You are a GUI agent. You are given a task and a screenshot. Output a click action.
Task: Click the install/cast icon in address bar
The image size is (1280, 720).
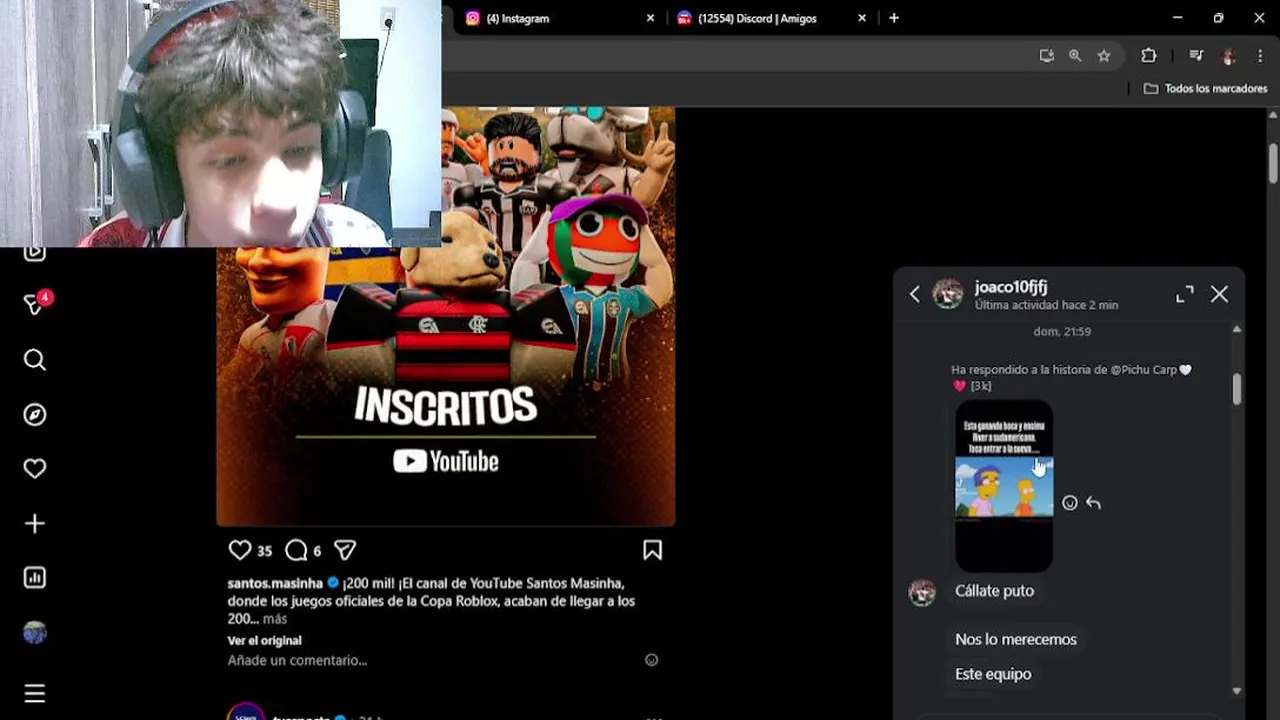[x=1046, y=56]
